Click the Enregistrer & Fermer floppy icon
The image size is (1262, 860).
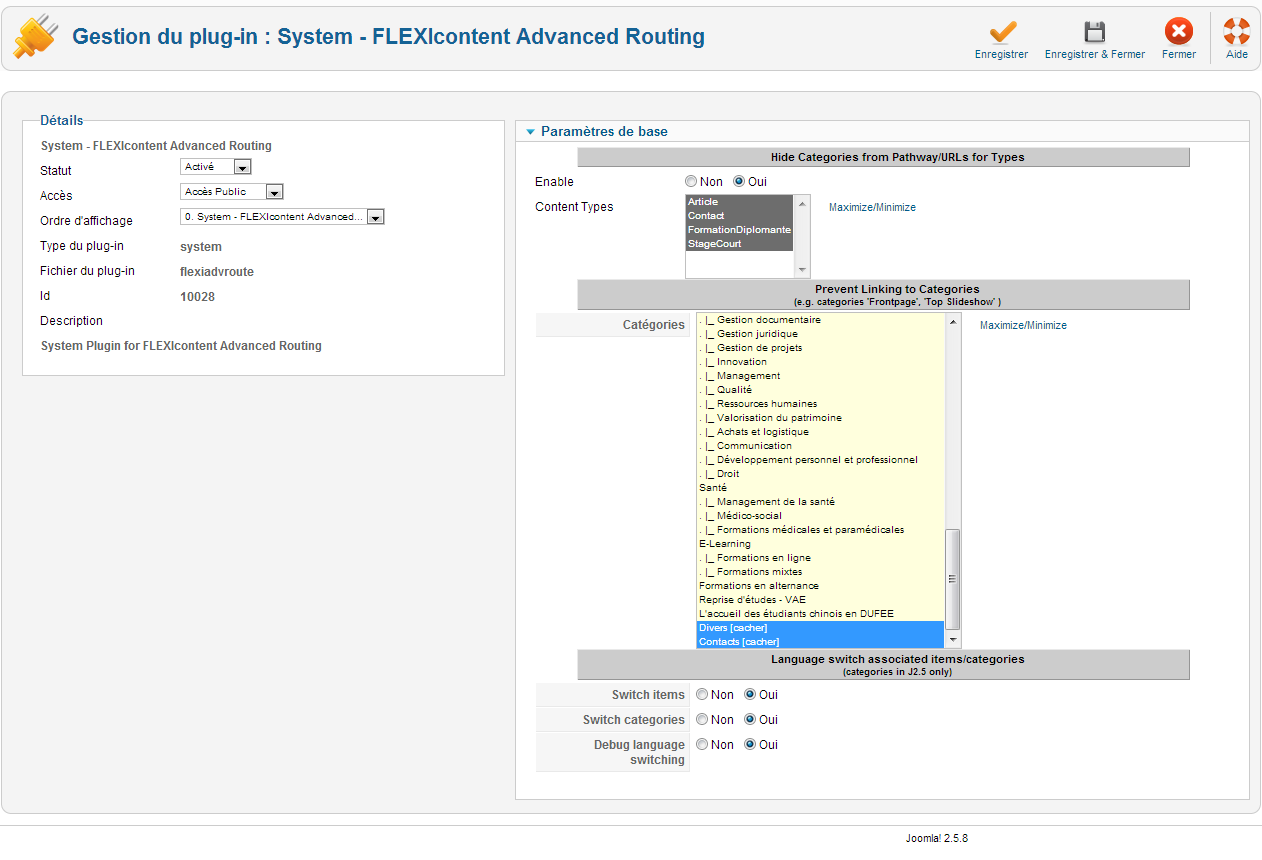(1095, 31)
